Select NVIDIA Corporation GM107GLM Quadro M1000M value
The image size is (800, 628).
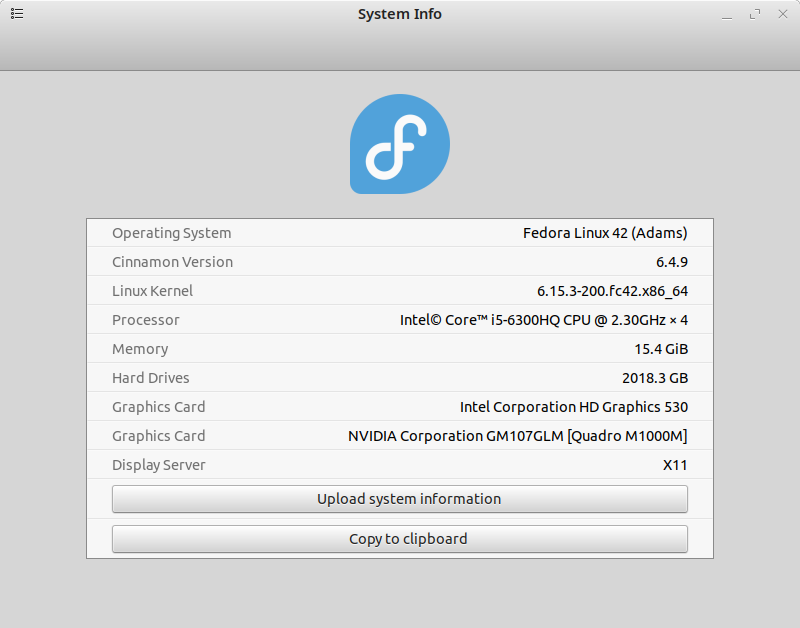[518, 436]
